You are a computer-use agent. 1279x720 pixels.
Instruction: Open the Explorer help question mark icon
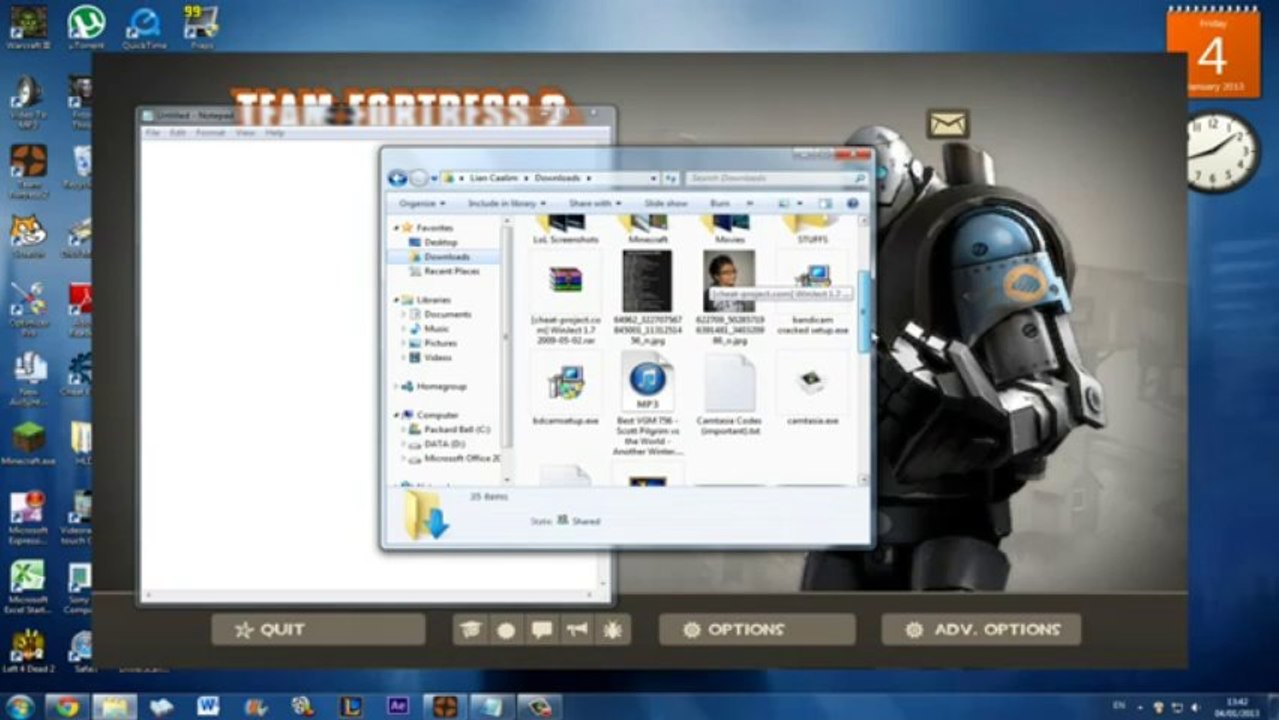point(853,203)
